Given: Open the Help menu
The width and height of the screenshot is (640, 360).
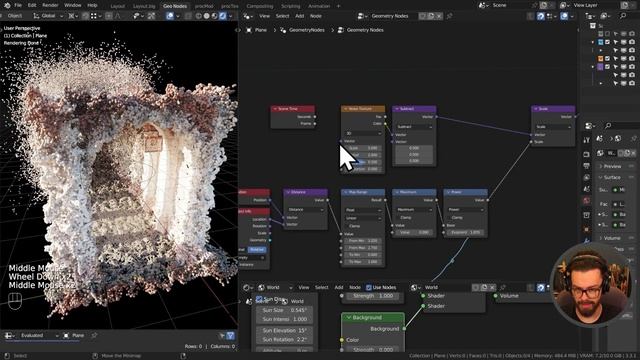Looking at the screenshot, I should (92, 5).
